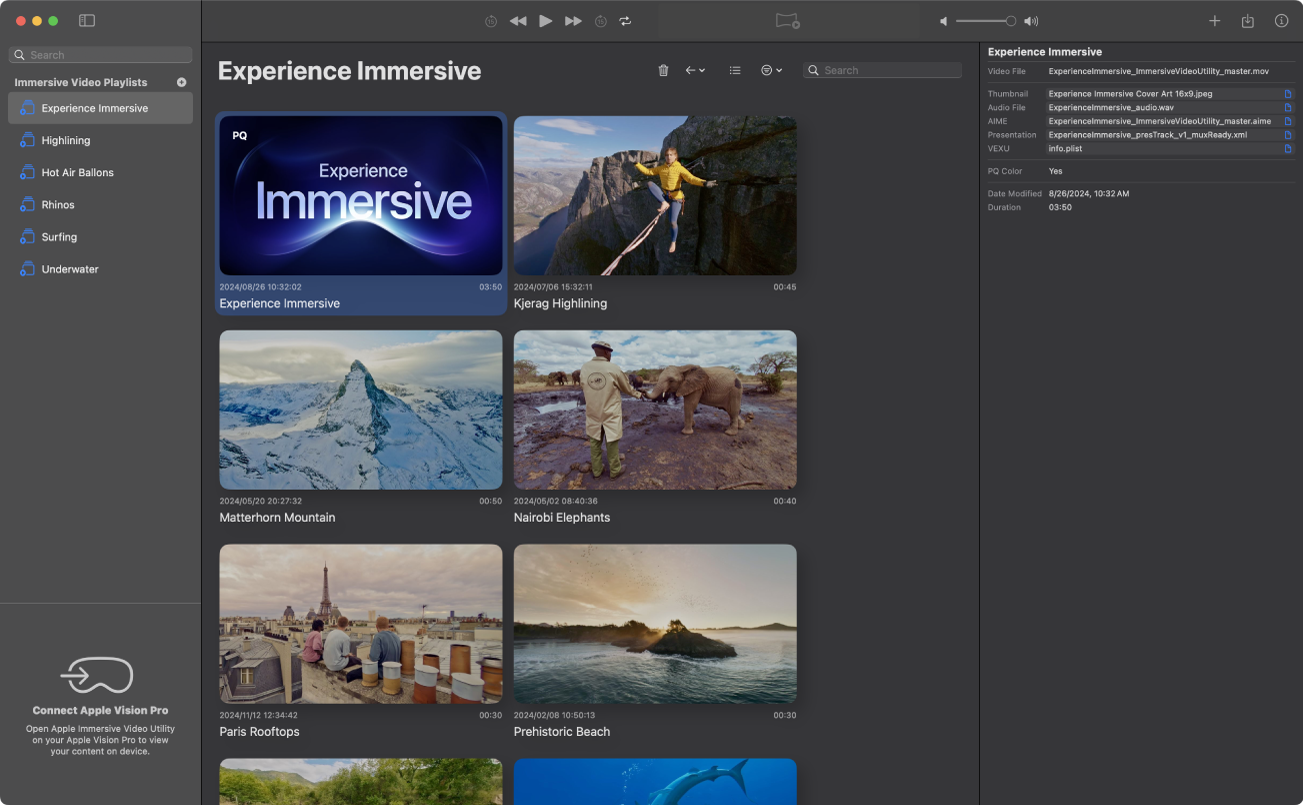Mute audio by clicking the speaker icon
This screenshot has width=1304, height=806.
coord(941,20)
